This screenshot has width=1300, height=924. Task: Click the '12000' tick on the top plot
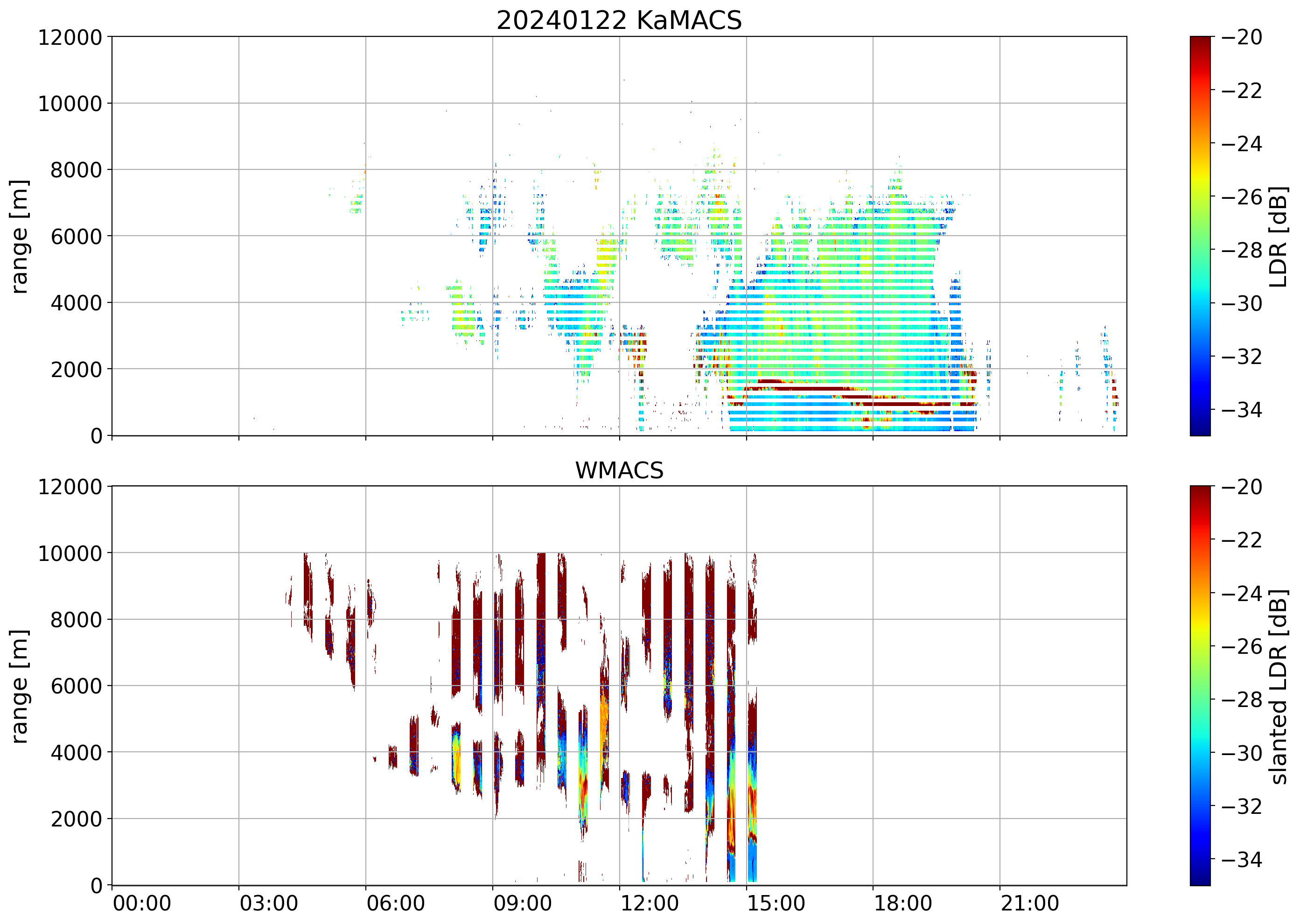point(70,37)
